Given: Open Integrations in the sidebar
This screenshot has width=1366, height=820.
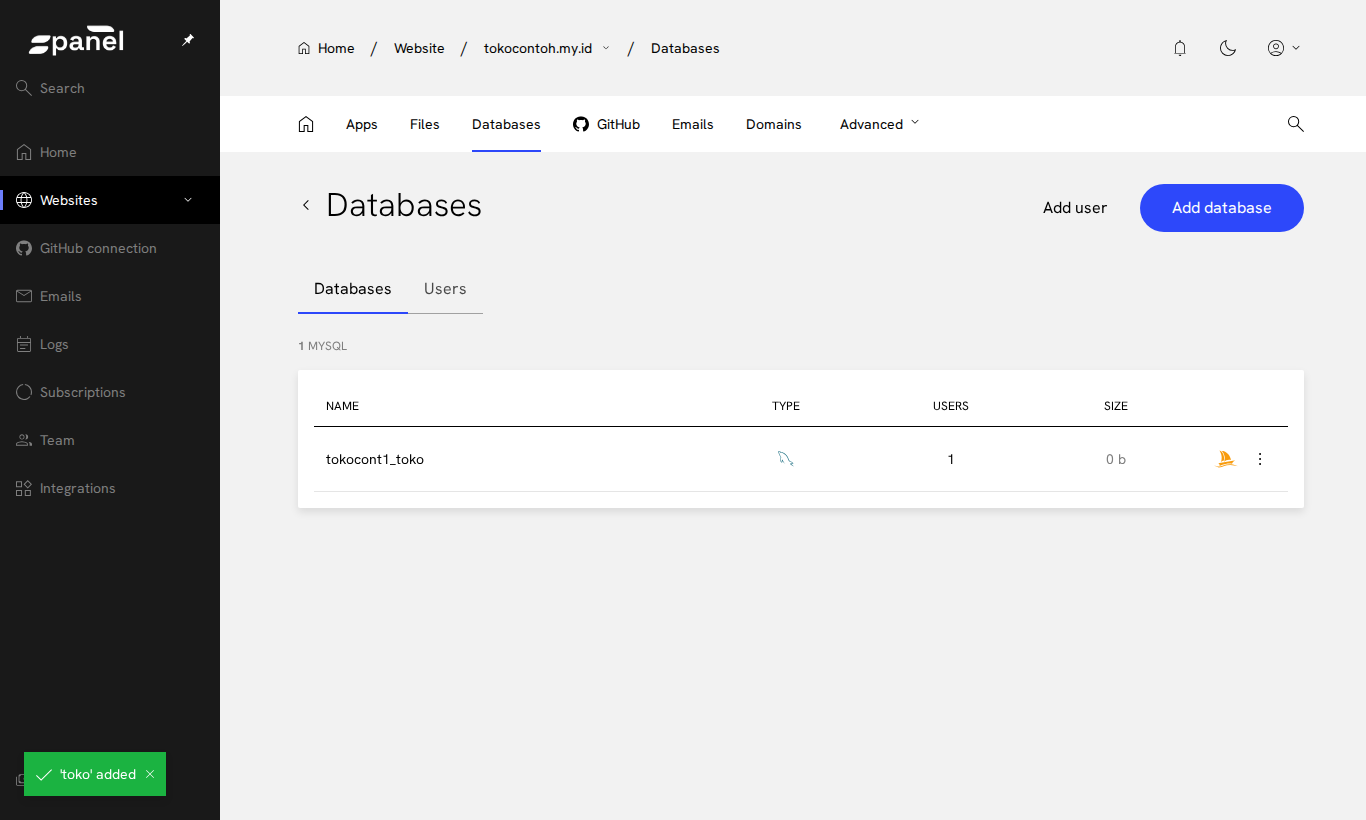Looking at the screenshot, I should 110,488.
